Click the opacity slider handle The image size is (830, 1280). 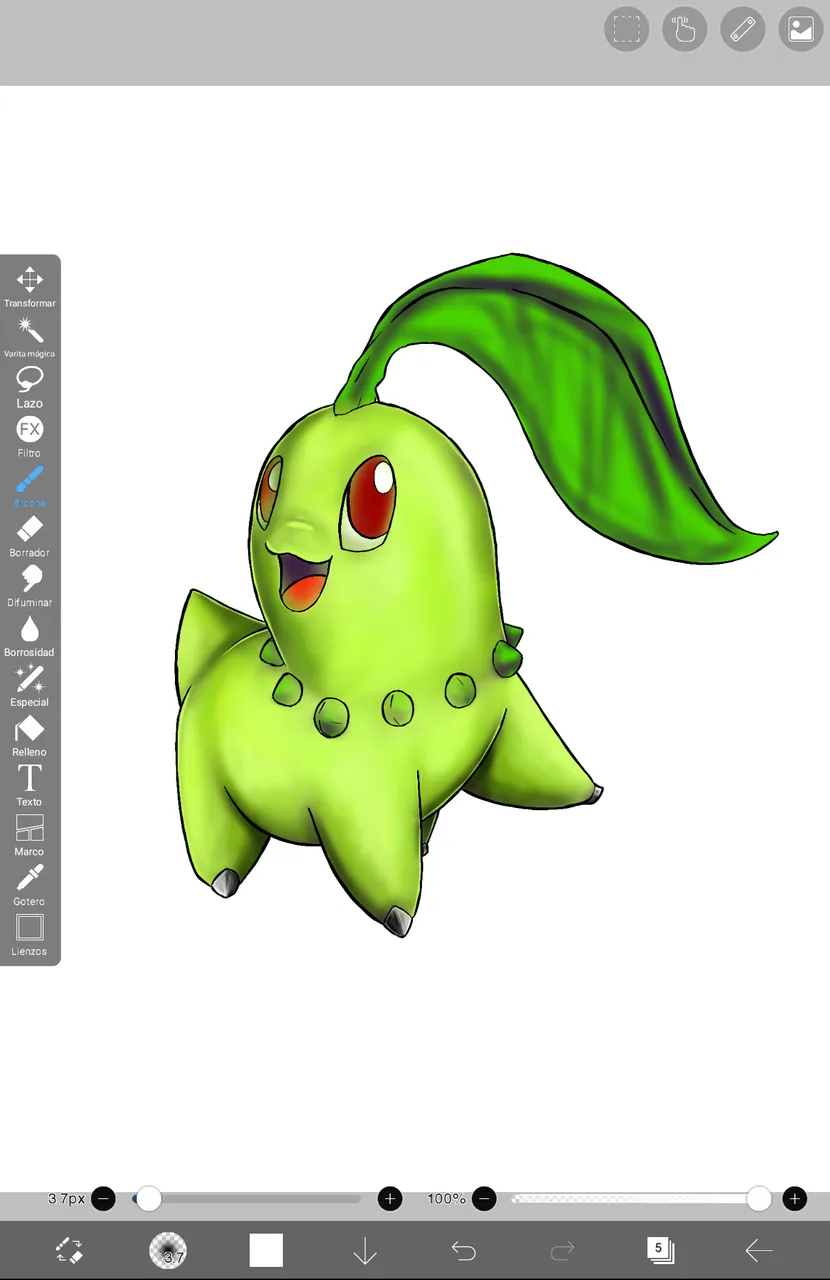click(x=759, y=1199)
